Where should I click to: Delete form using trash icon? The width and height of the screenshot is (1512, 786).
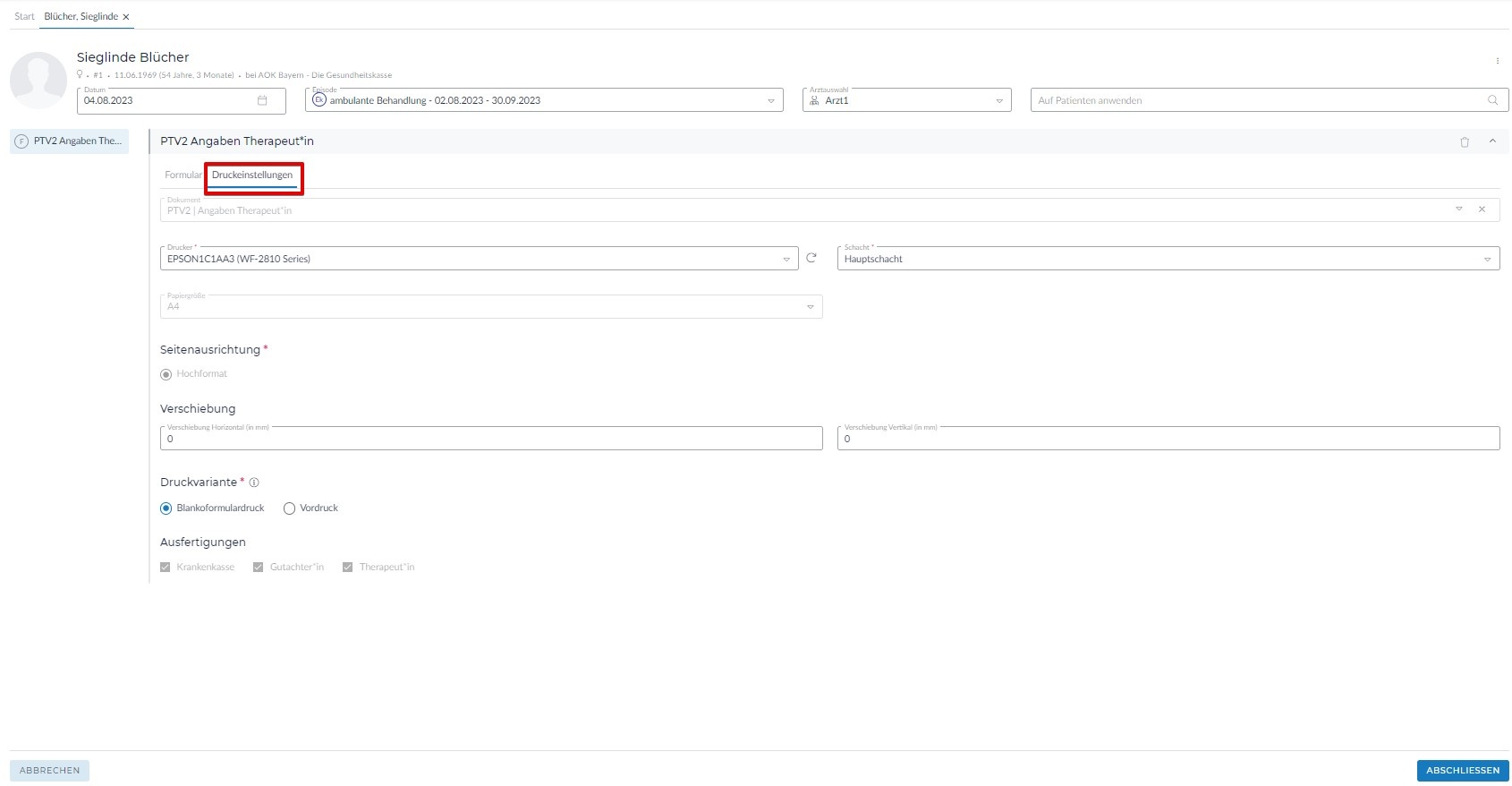pyautogui.click(x=1465, y=141)
